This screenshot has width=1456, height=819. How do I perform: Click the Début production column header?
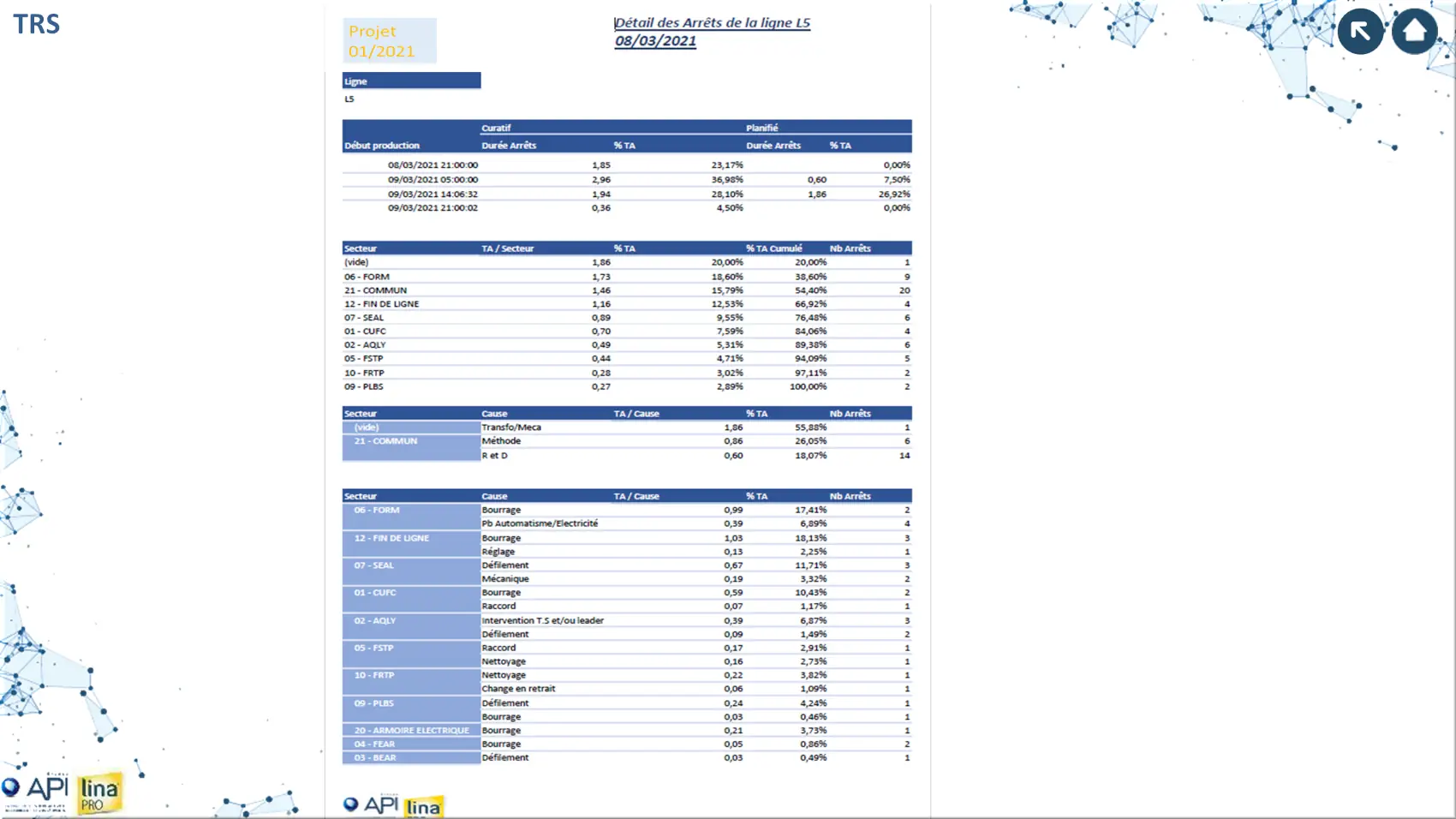point(382,146)
